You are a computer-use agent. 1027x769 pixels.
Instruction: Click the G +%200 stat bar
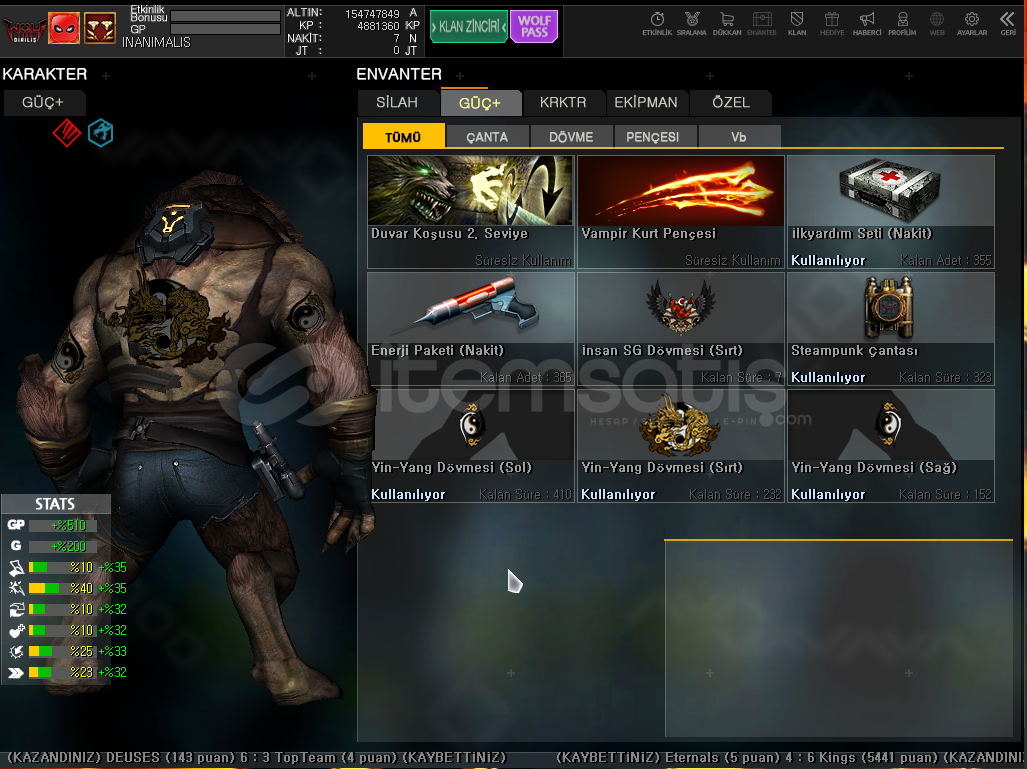tap(62, 546)
